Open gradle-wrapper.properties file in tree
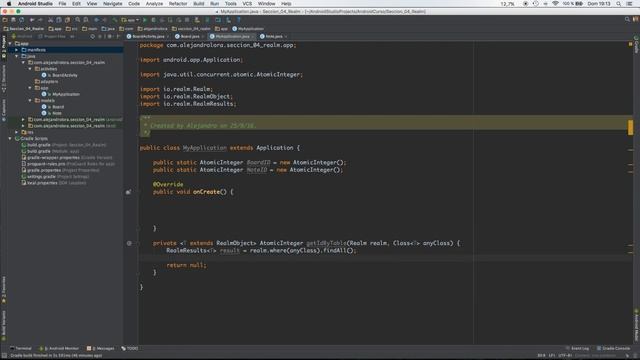Image resolution: width=640 pixels, height=360 pixels. tap(67, 158)
